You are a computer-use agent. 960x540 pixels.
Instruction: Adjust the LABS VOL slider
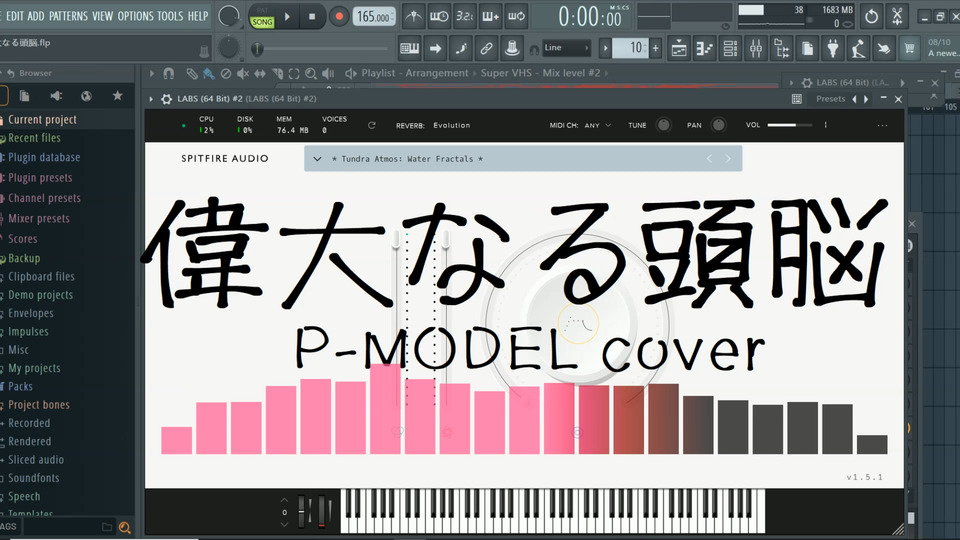point(790,125)
